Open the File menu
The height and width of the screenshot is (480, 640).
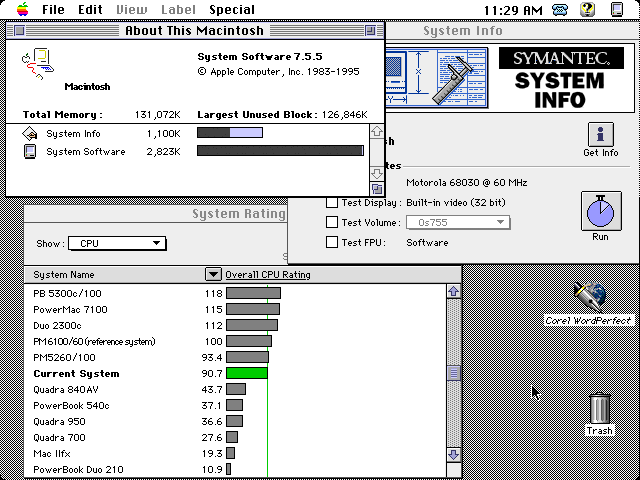(53, 9)
